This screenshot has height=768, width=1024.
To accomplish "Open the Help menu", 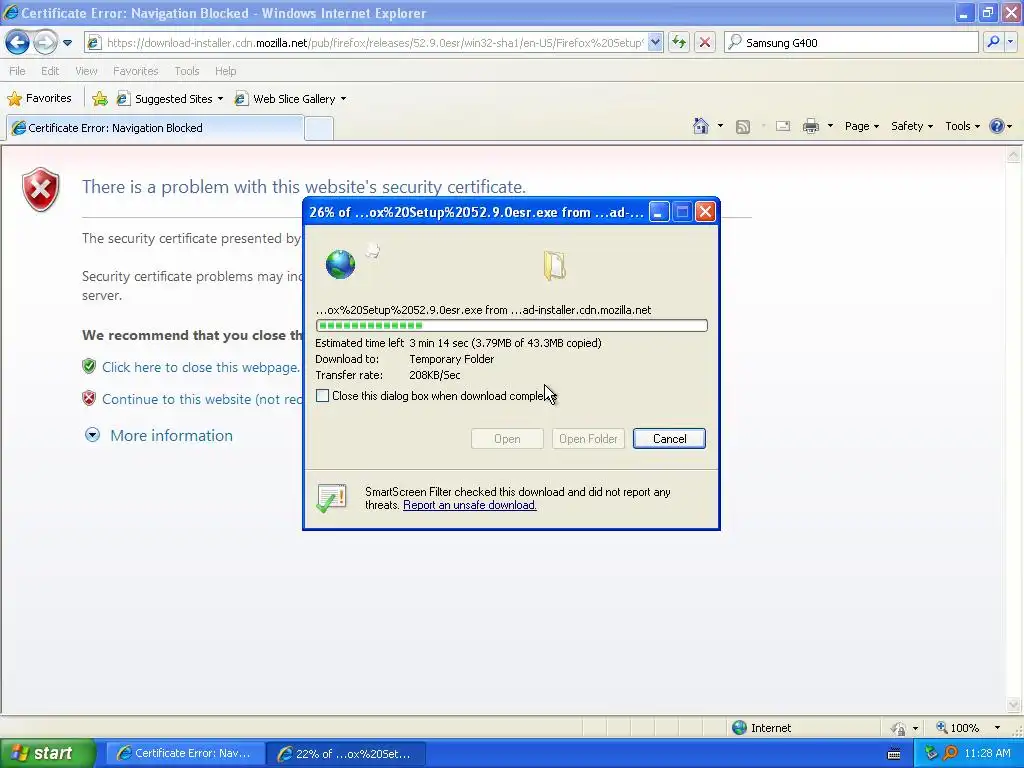I will (225, 71).
